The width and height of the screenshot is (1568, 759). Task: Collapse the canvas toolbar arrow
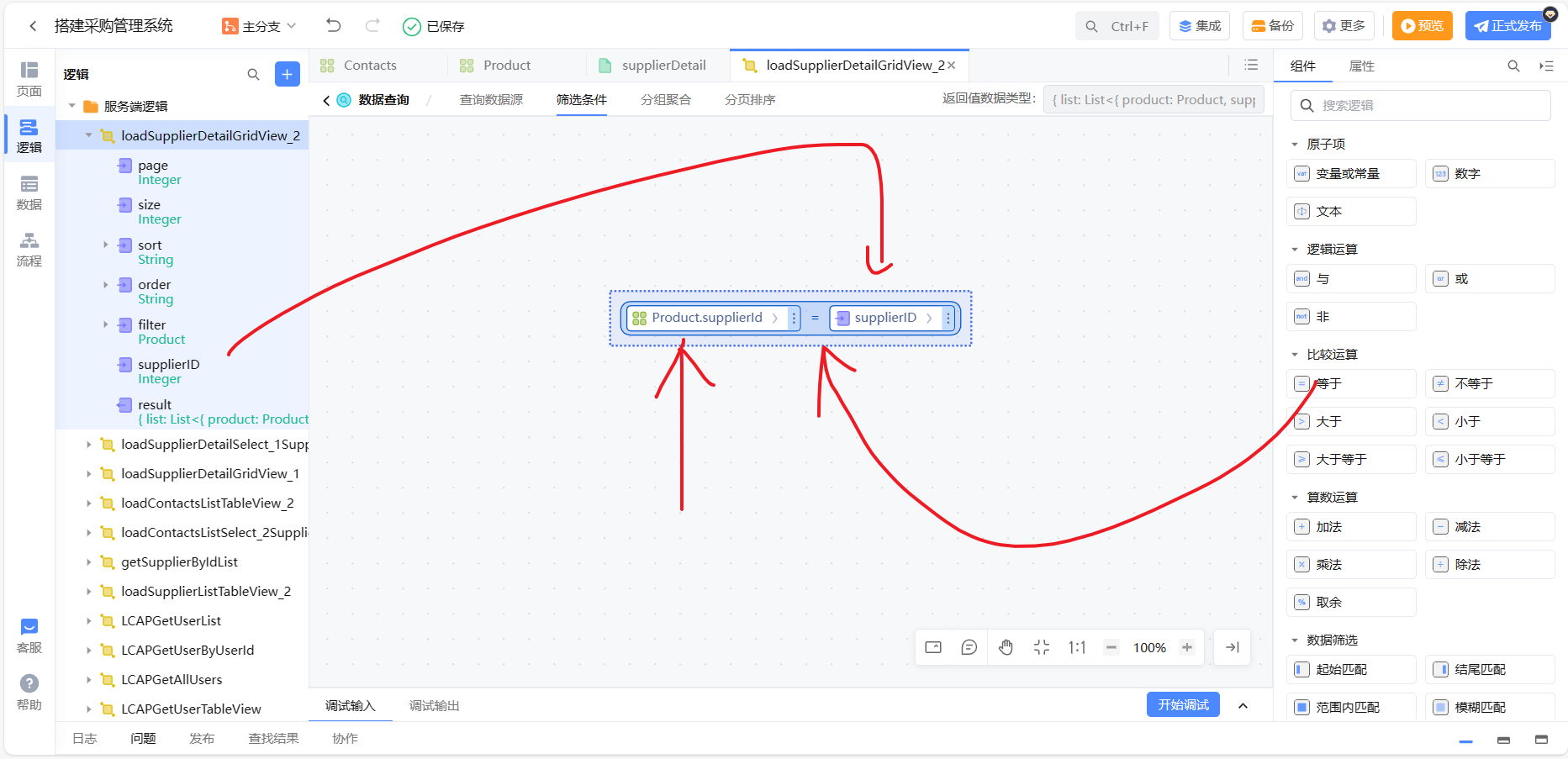[x=1233, y=647]
